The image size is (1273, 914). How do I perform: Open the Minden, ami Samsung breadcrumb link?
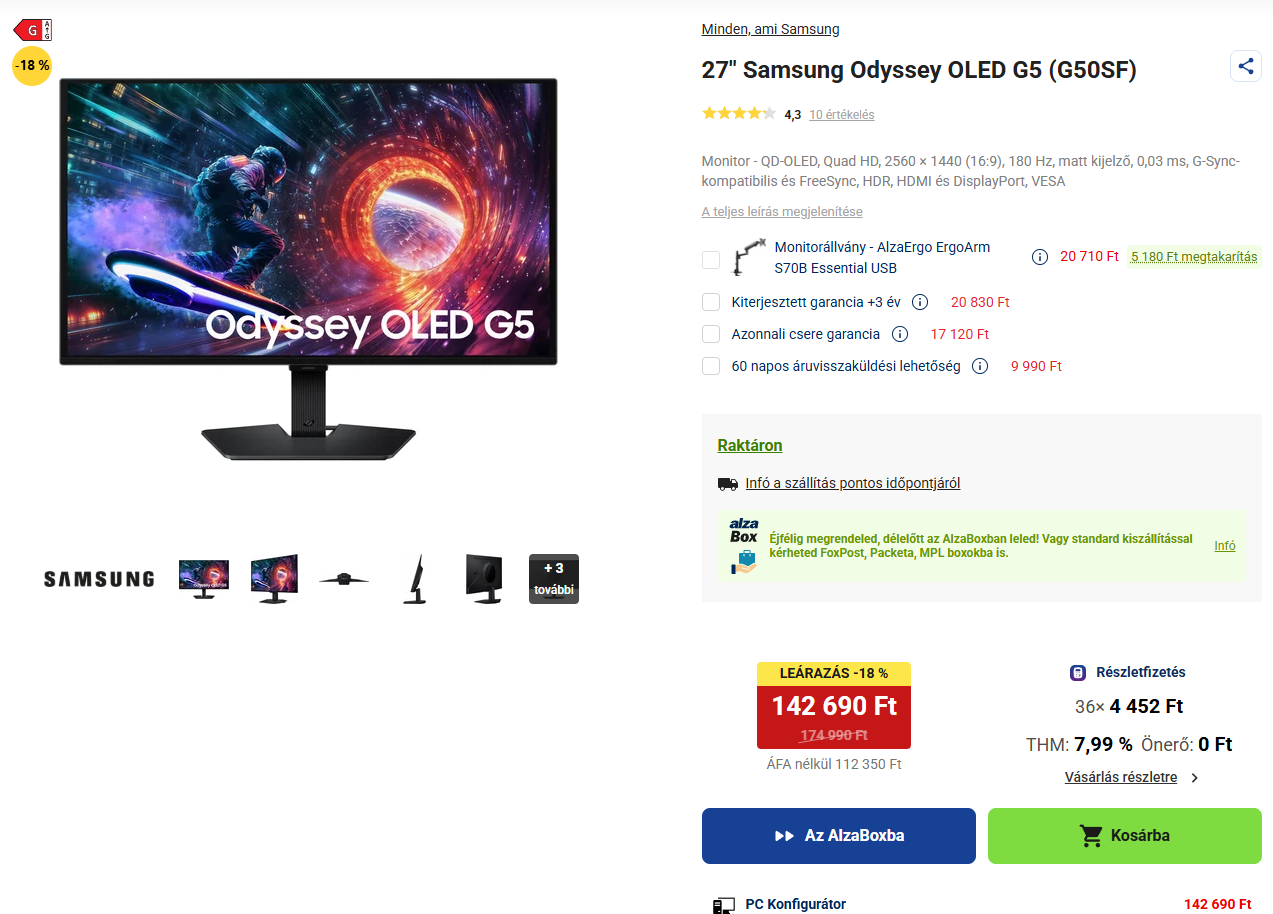770,29
